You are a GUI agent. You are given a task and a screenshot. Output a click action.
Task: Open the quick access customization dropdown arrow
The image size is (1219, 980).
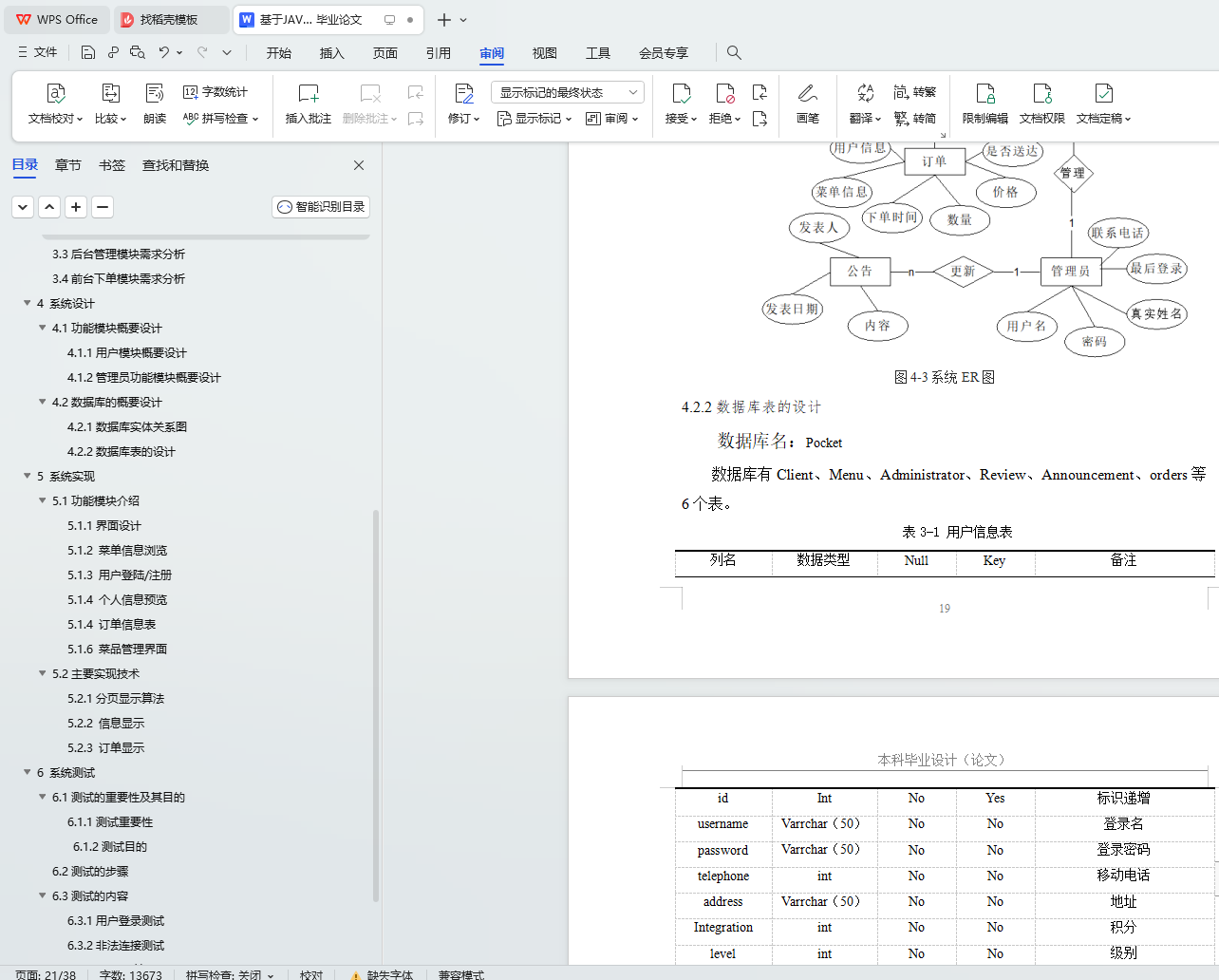click(227, 52)
